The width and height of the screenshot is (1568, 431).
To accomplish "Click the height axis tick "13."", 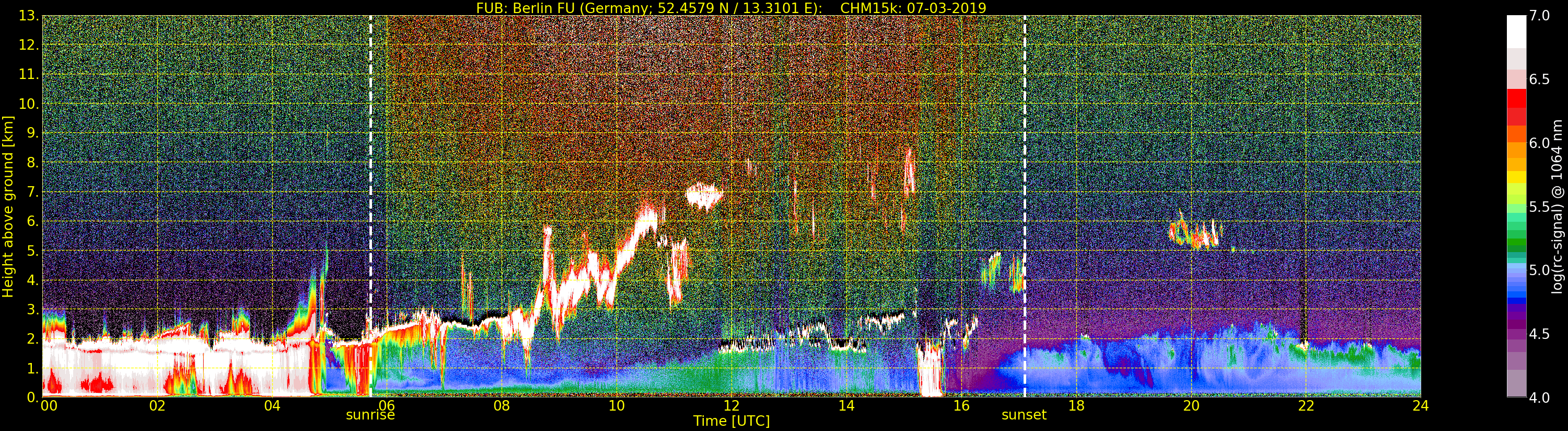I will pyautogui.click(x=29, y=16).
